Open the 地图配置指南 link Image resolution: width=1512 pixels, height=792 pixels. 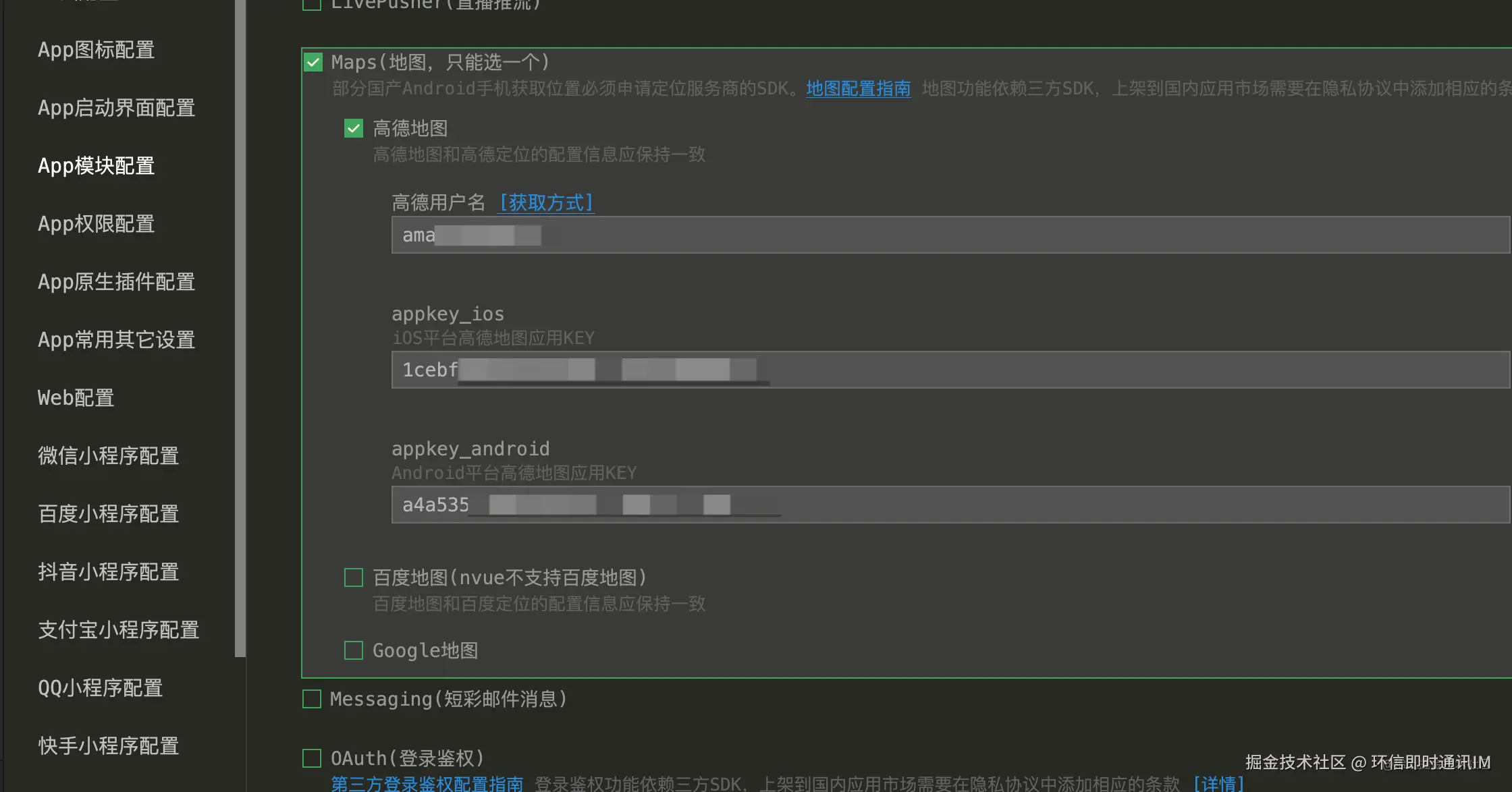[858, 88]
